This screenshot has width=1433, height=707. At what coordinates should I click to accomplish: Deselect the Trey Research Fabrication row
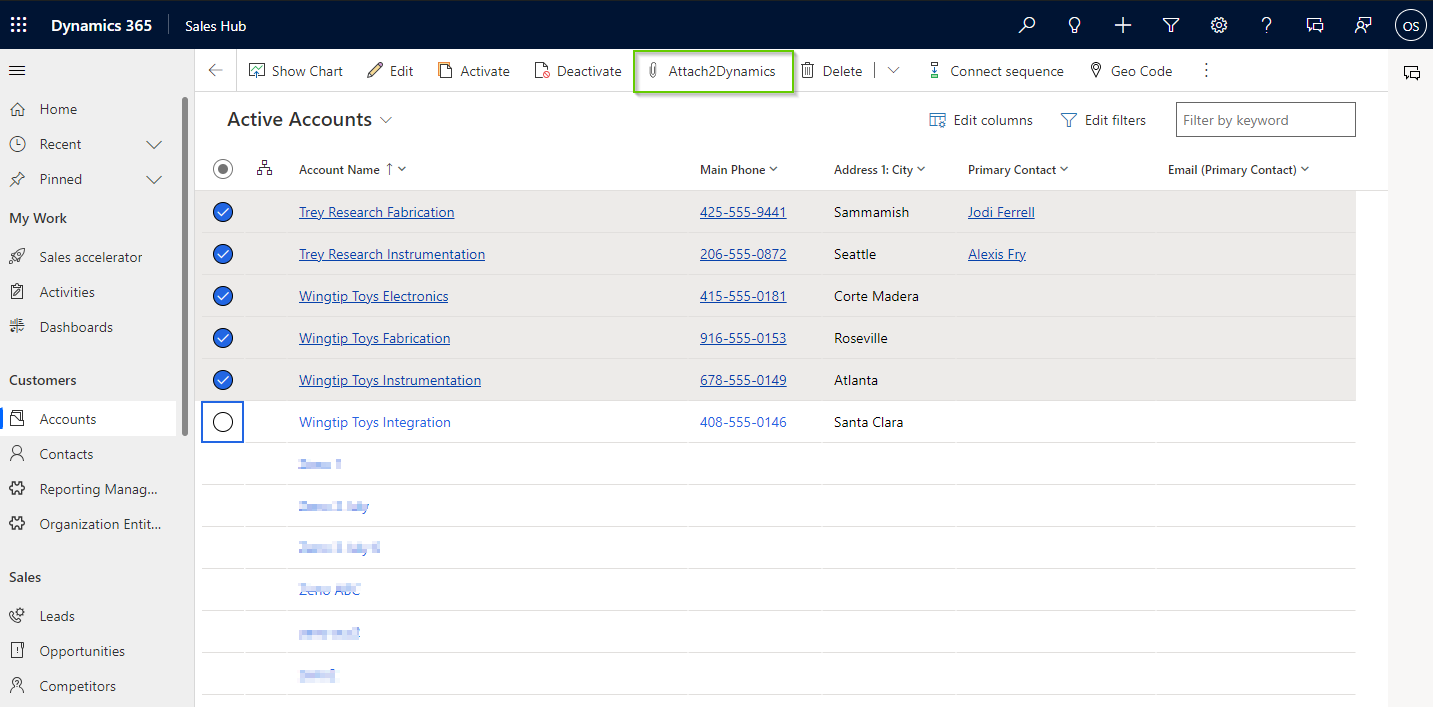(x=222, y=211)
